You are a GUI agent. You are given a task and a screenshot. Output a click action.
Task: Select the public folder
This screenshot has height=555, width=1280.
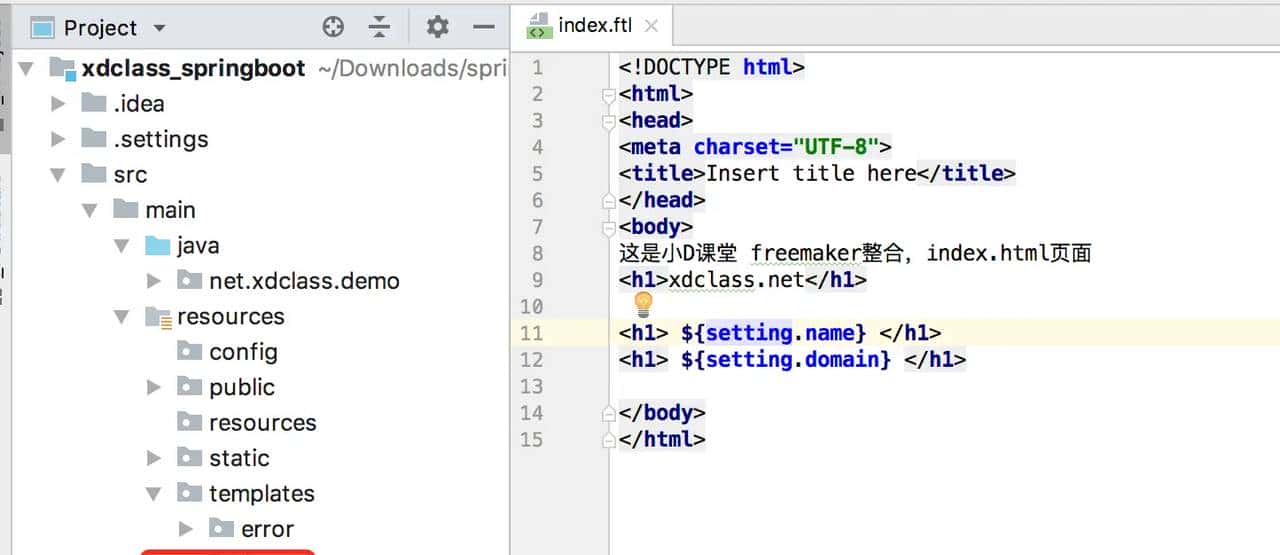242,387
